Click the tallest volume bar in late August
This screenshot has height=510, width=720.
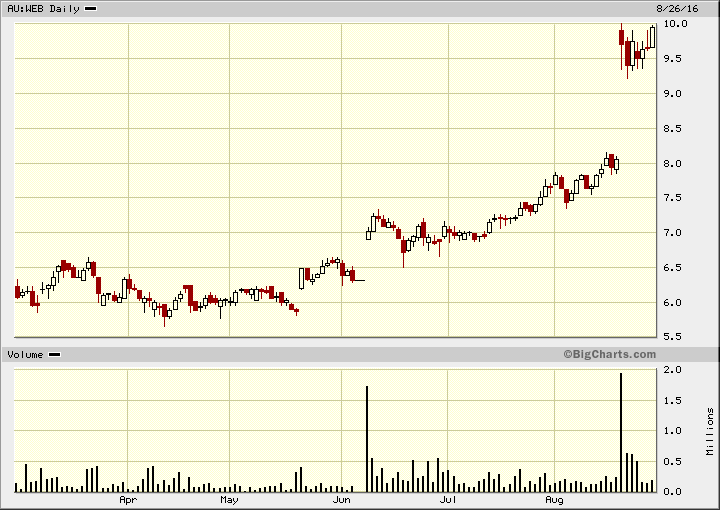pos(621,432)
